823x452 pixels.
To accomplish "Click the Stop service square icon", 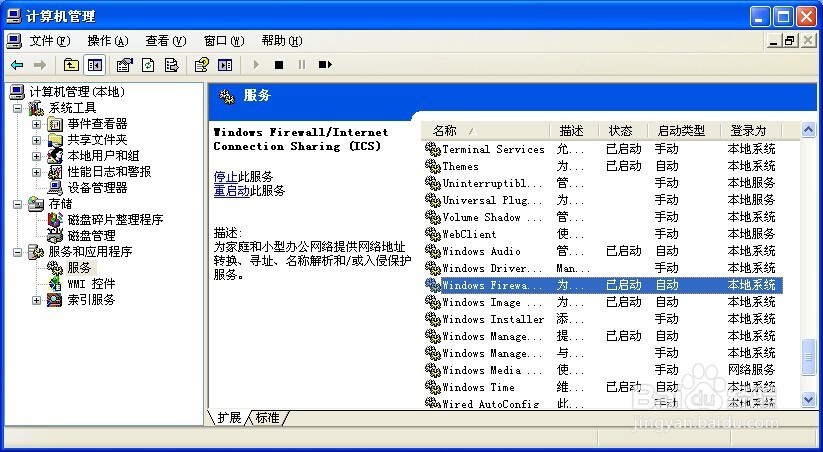I will [x=279, y=65].
